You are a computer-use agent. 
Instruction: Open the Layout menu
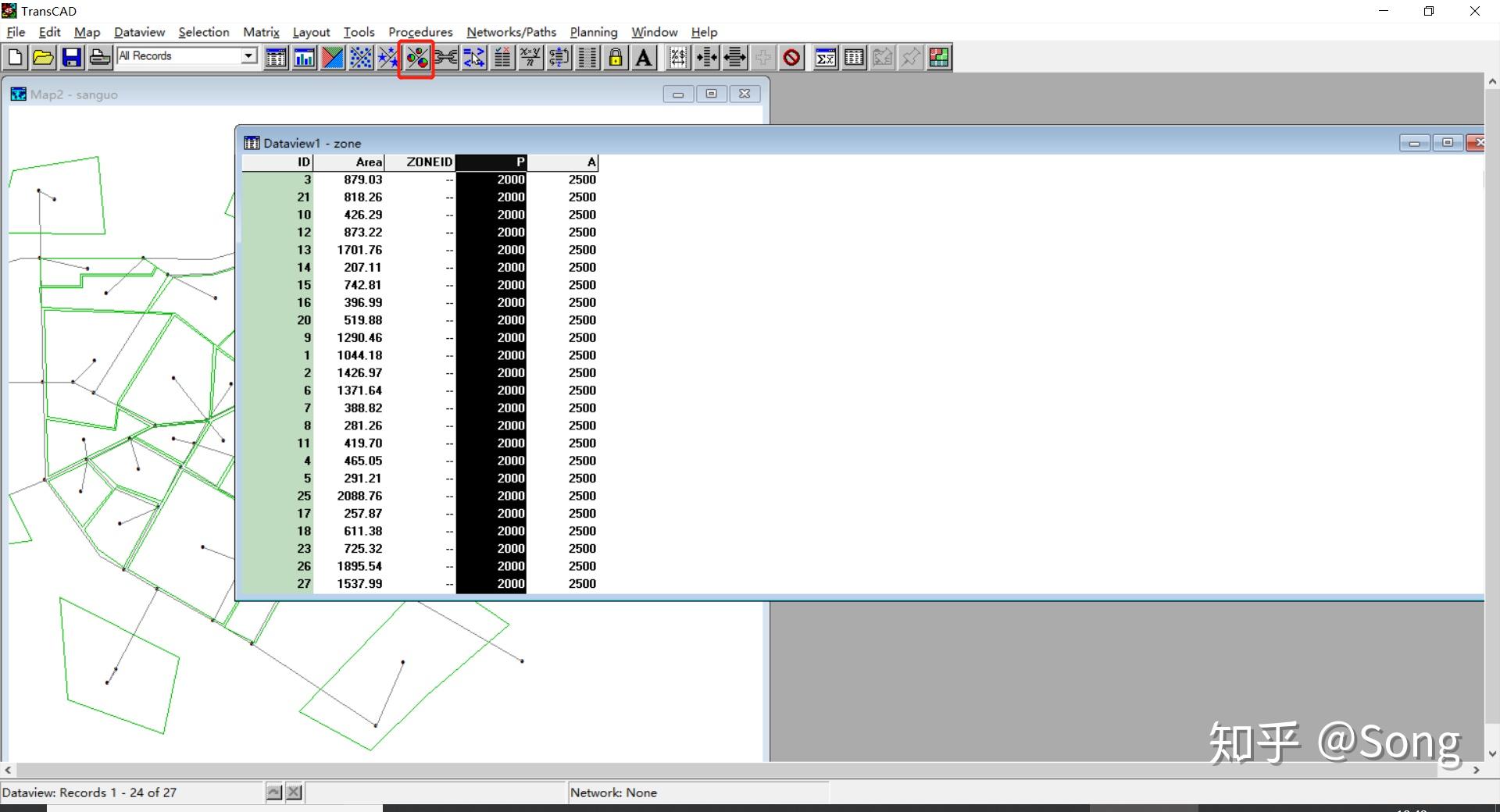click(x=311, y=32)
